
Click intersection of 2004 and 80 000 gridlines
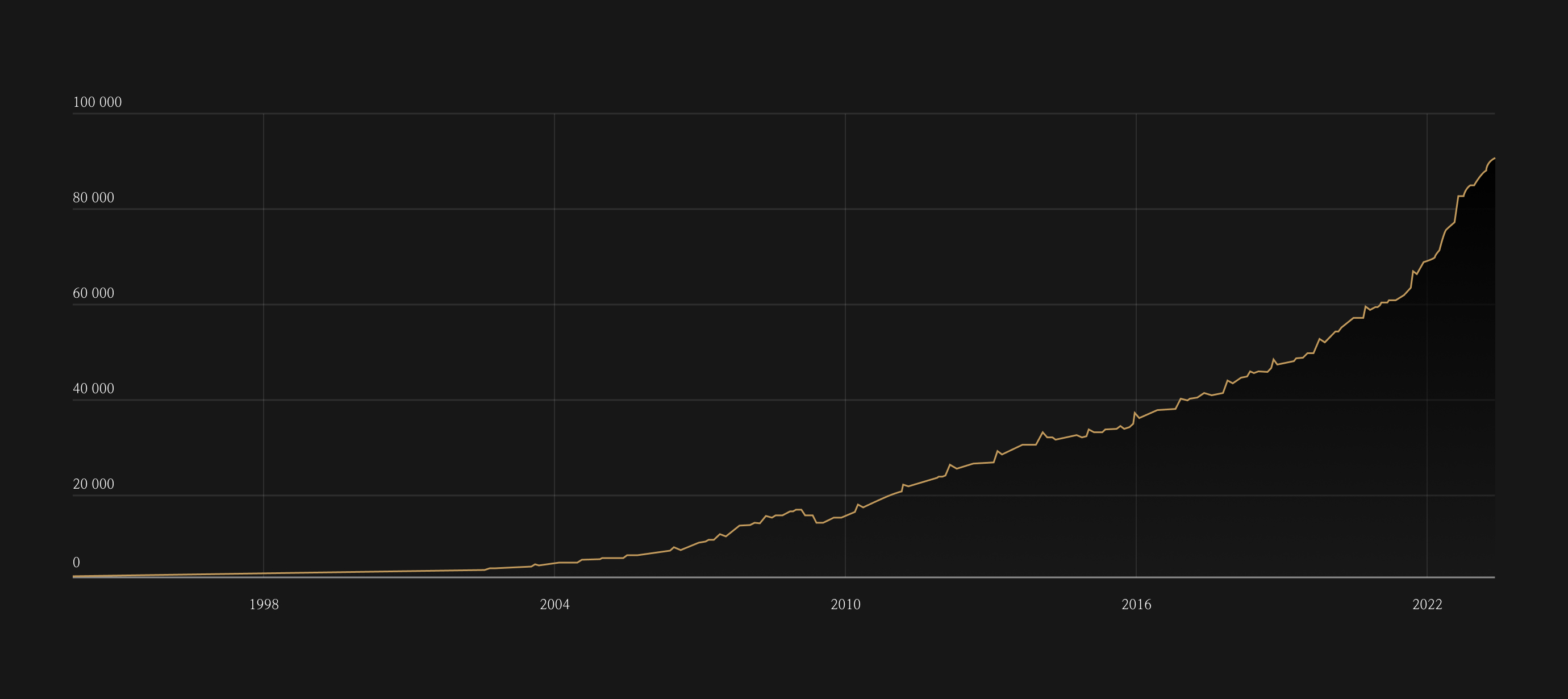[x=554, y=209]
